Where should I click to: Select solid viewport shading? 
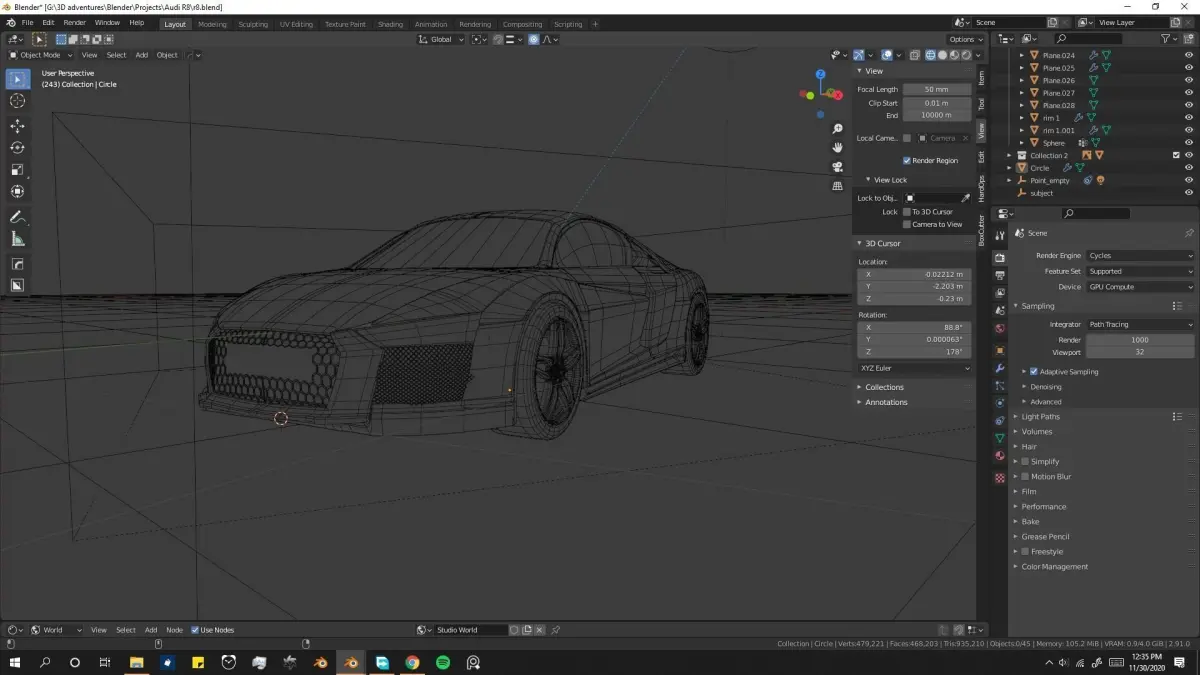(942, 55)
